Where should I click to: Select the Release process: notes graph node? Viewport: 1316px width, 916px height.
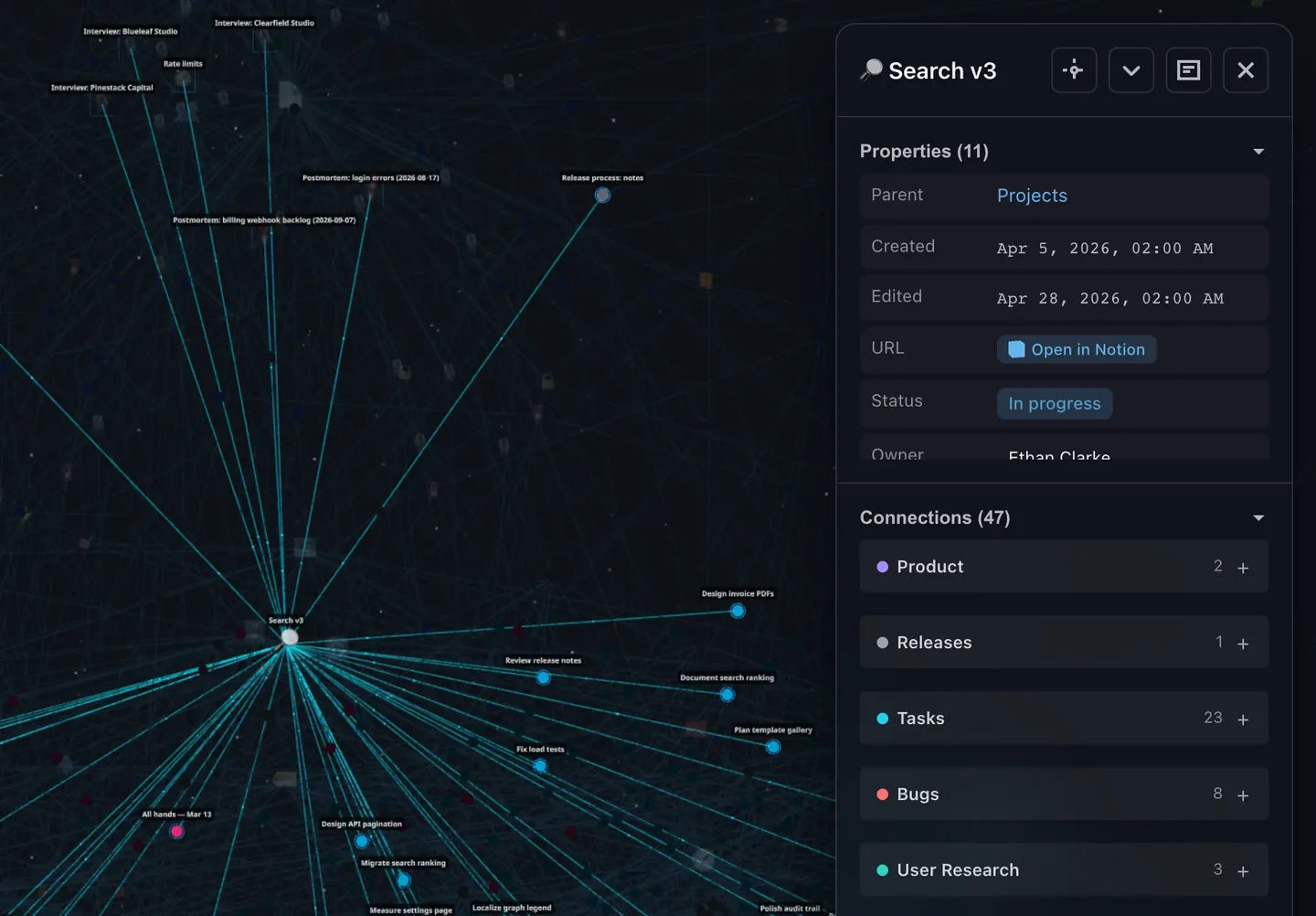[602, 195]
